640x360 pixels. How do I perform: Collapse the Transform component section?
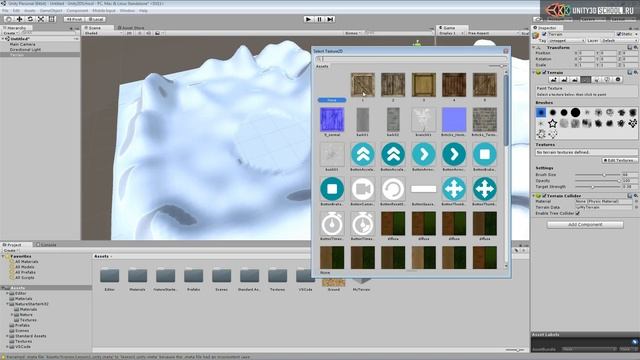(x=534, y=48)
